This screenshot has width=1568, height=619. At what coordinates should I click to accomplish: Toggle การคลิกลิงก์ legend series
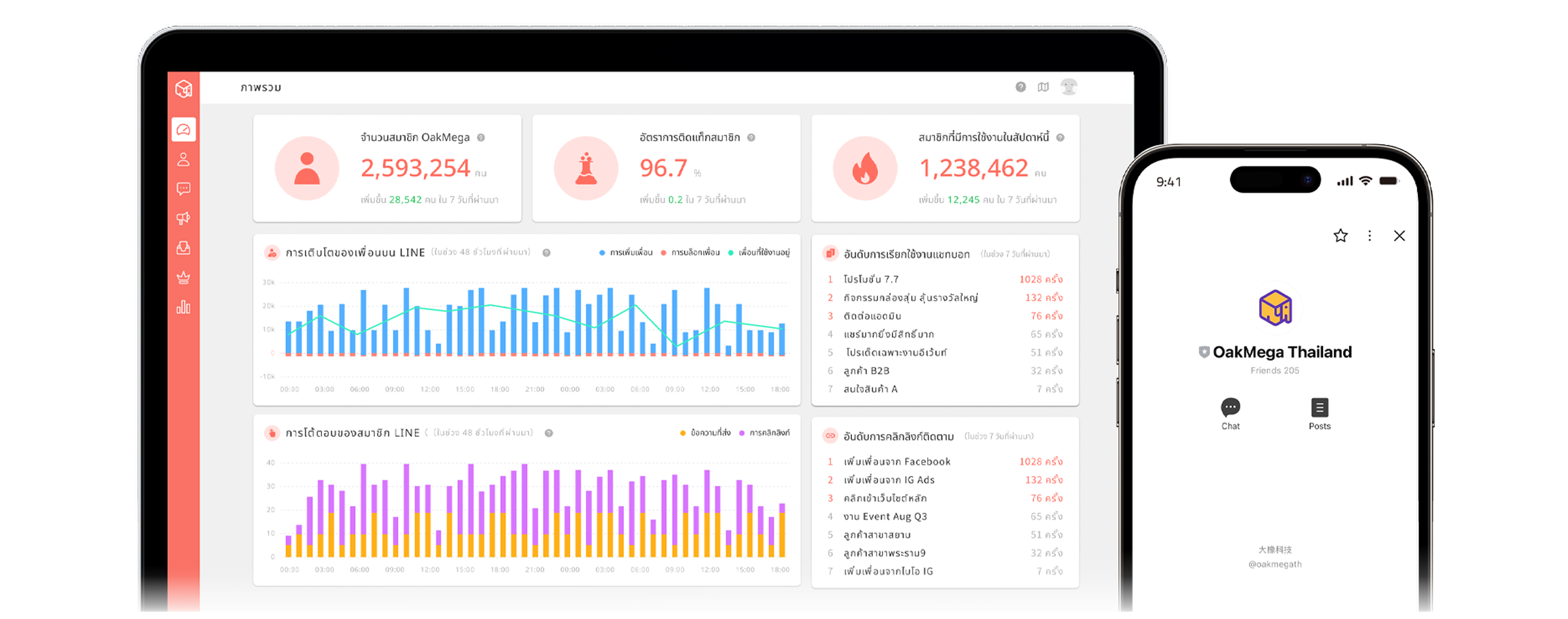pyautogui.click(x=764, y=433)
